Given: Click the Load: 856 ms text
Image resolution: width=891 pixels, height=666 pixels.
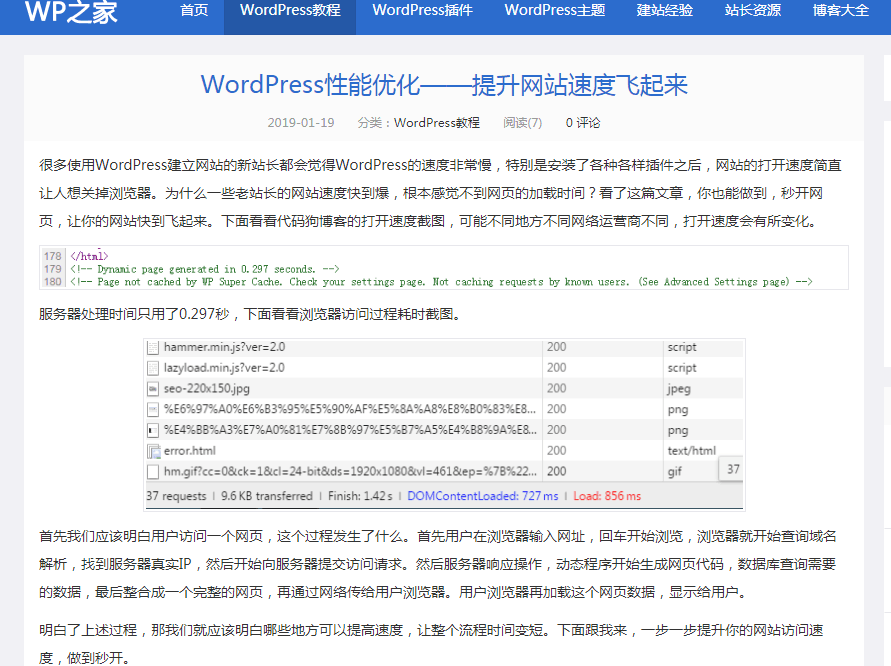Looking at the screenshot, I should point(607,496).
